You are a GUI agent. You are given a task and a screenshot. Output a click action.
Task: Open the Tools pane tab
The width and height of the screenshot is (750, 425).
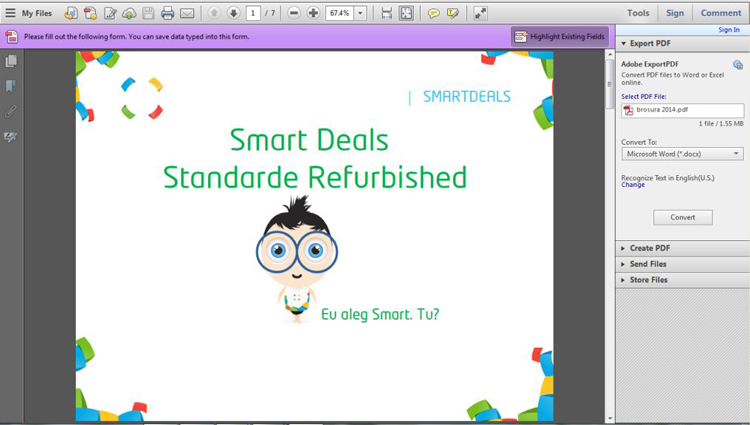point(638,13)
